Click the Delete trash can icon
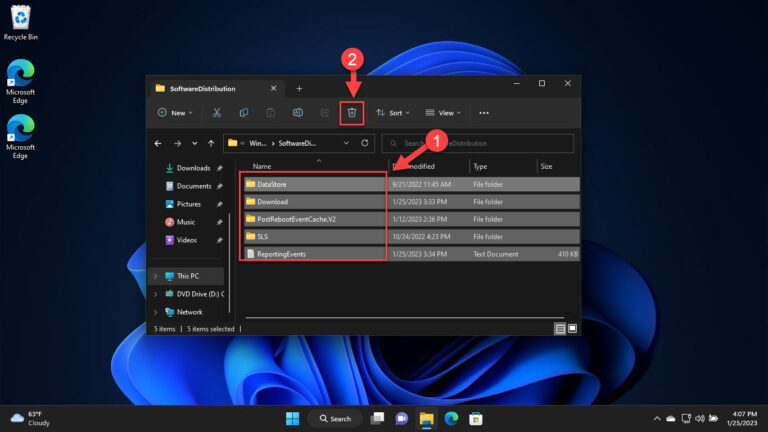768x432 pixels. [351, 113]
